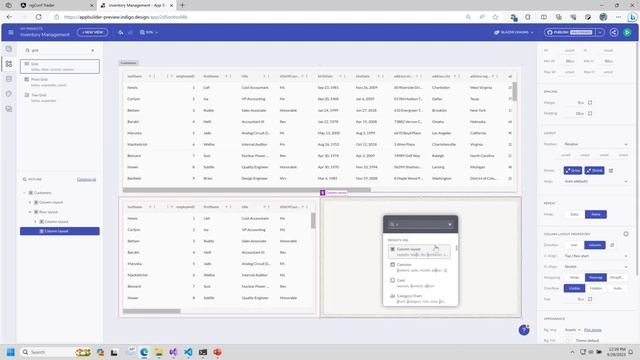
Task: Select the Grid component in the toolbox
Action: [x=60, y=67]
